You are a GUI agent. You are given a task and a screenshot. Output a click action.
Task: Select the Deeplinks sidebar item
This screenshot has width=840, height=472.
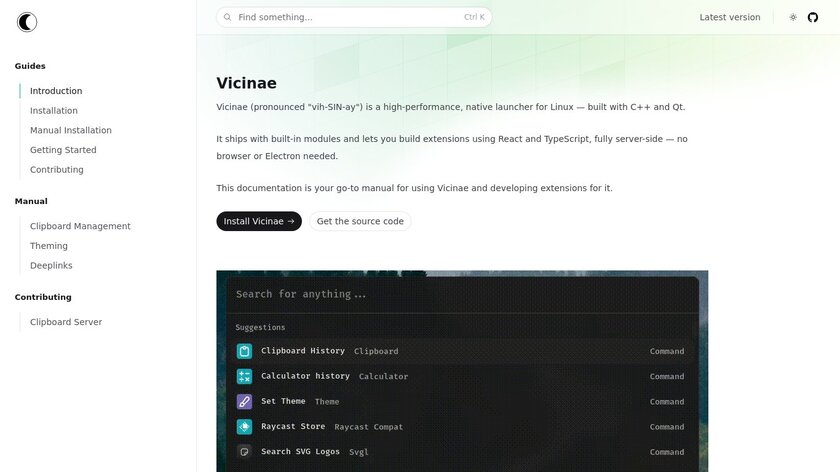[51, 266]
